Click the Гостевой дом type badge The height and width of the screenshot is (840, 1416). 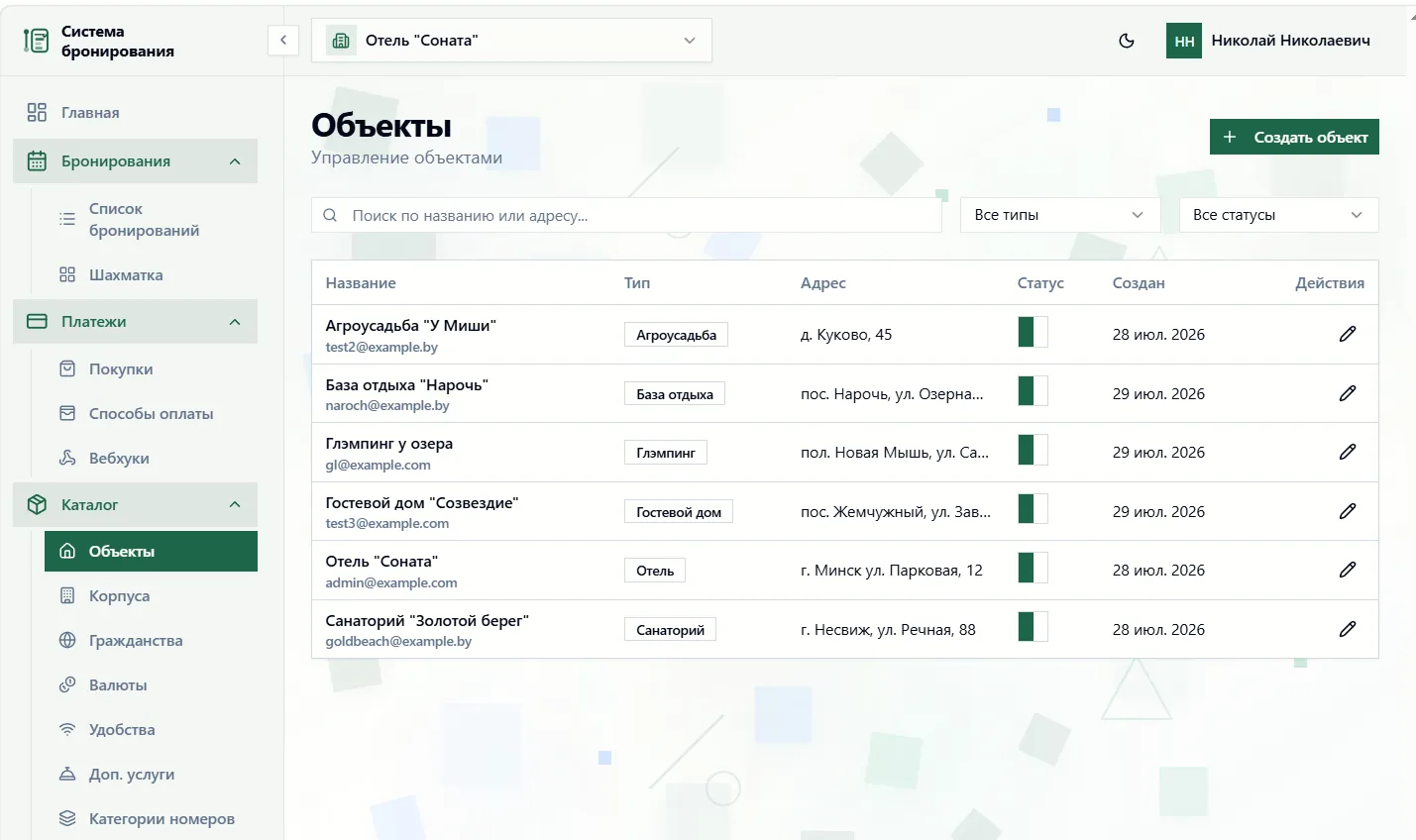tap(679, 512)
